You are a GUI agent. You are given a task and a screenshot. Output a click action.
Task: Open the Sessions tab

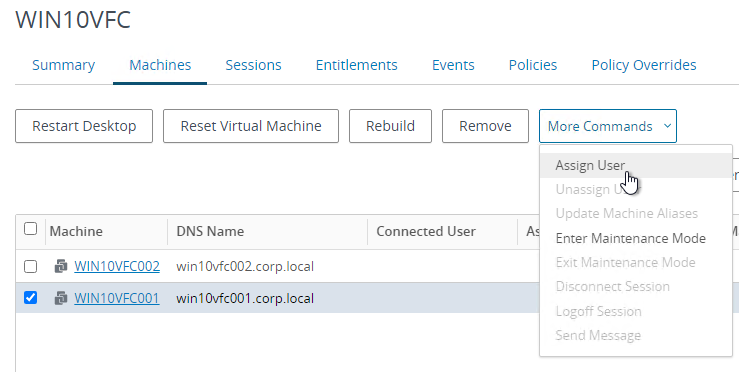tap(253, 65)
